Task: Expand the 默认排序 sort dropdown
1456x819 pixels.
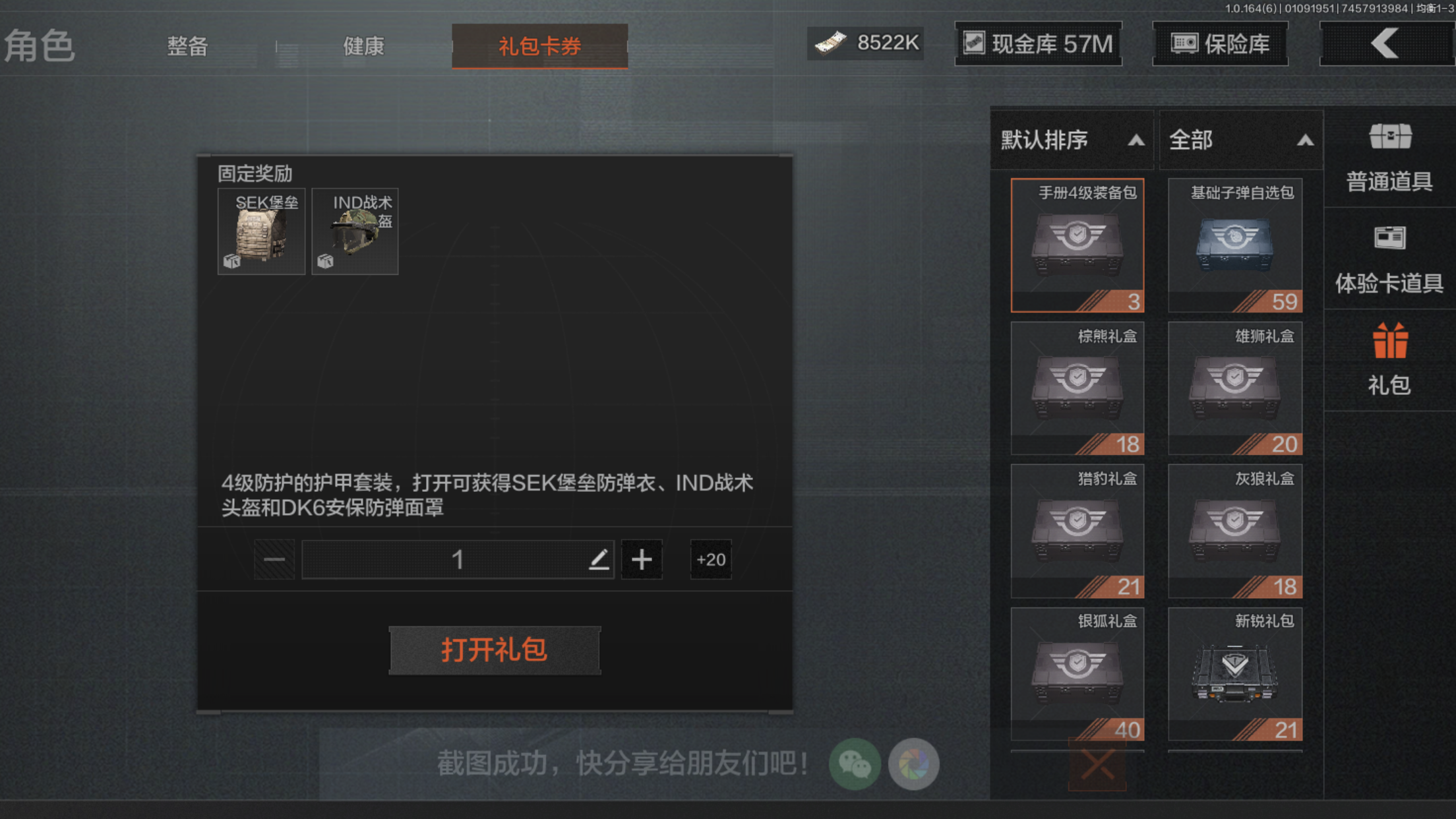Action: point(1072,140)
